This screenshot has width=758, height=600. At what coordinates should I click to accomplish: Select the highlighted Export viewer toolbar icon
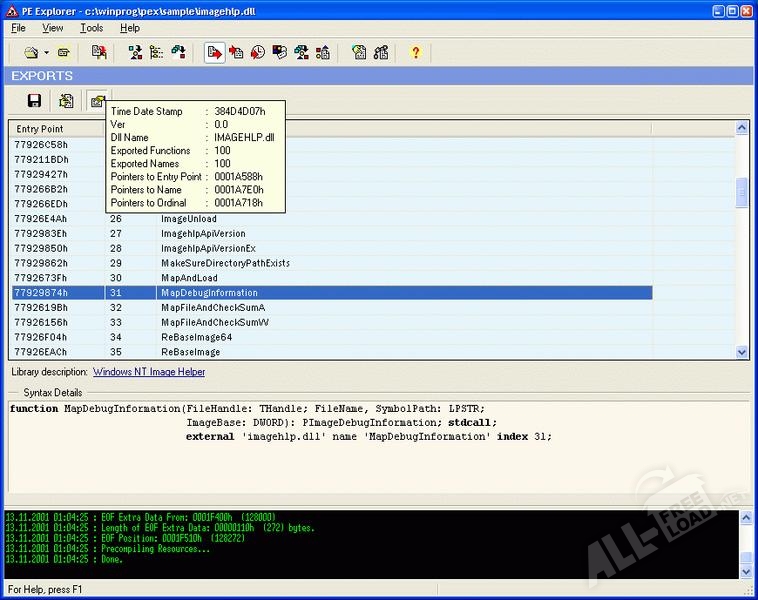pos(214,52)
